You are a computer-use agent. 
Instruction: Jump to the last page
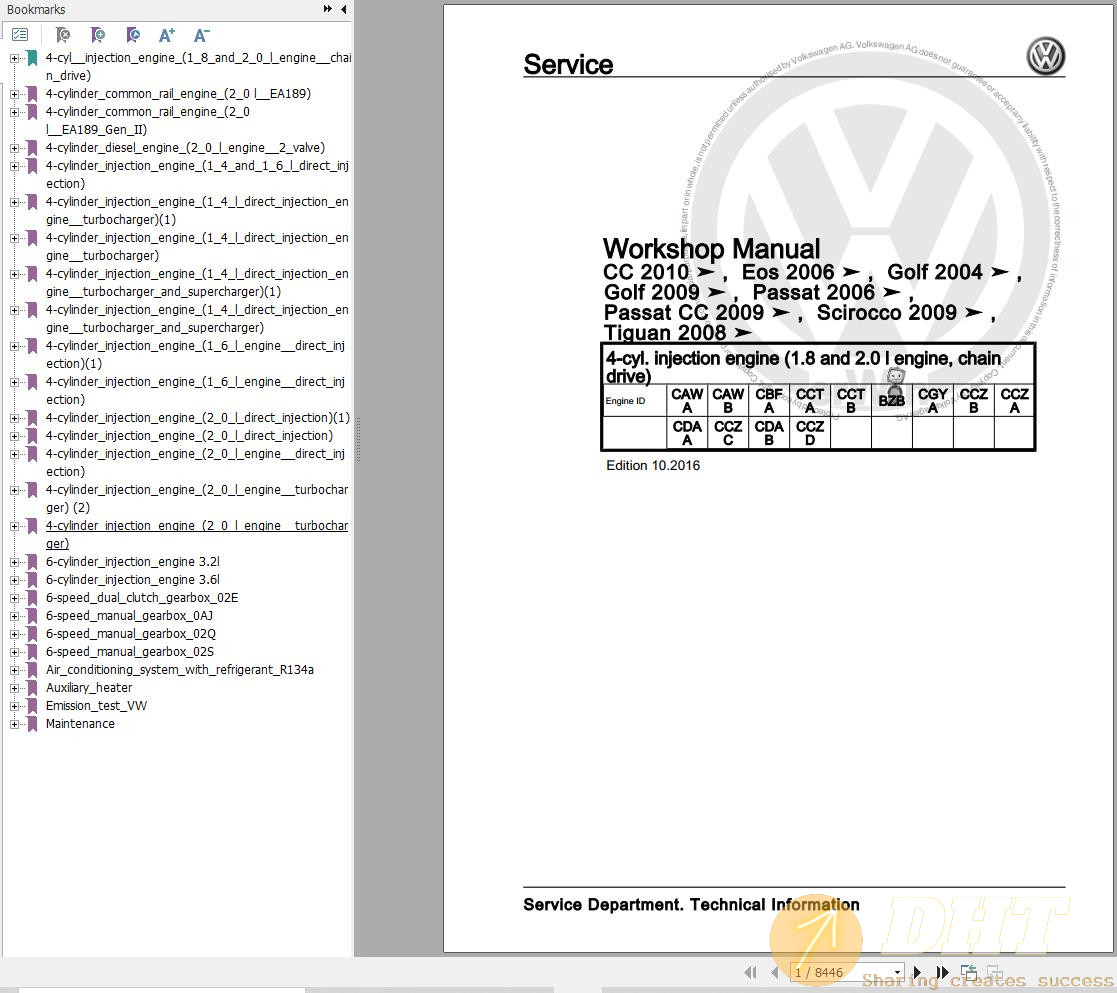[x=942, y=972]
